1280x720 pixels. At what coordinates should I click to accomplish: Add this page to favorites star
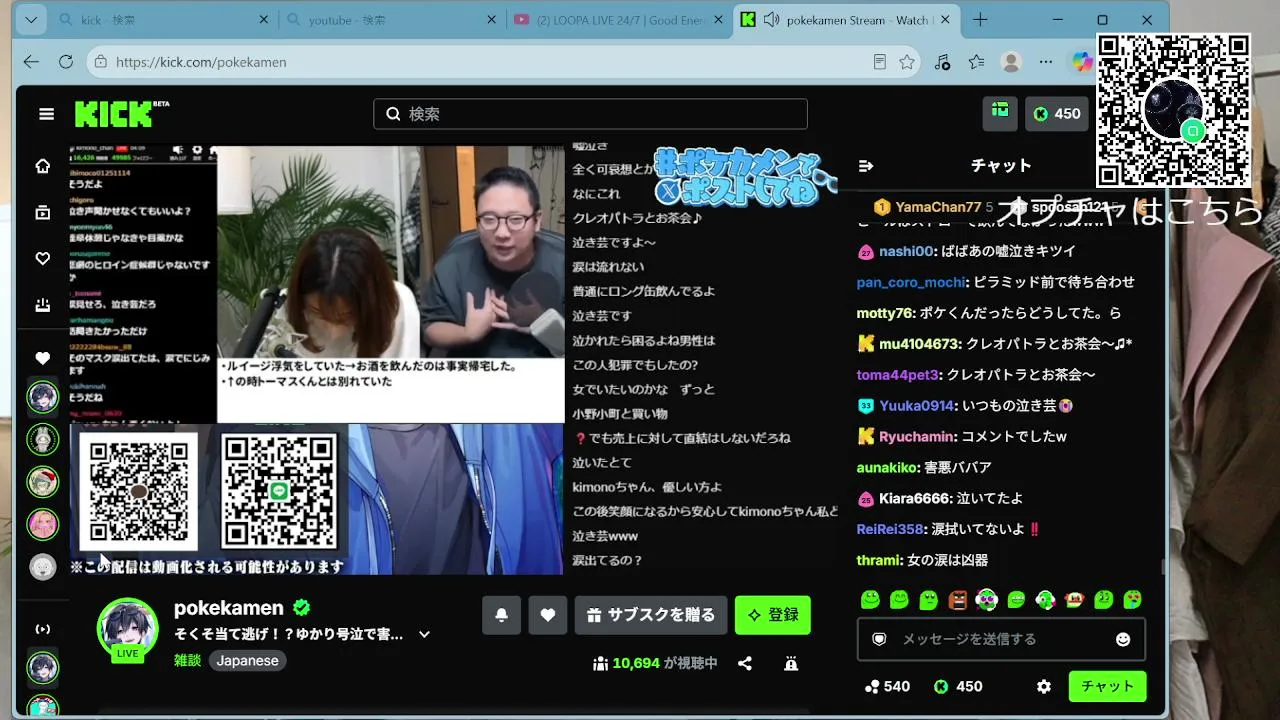coord(907,62)
